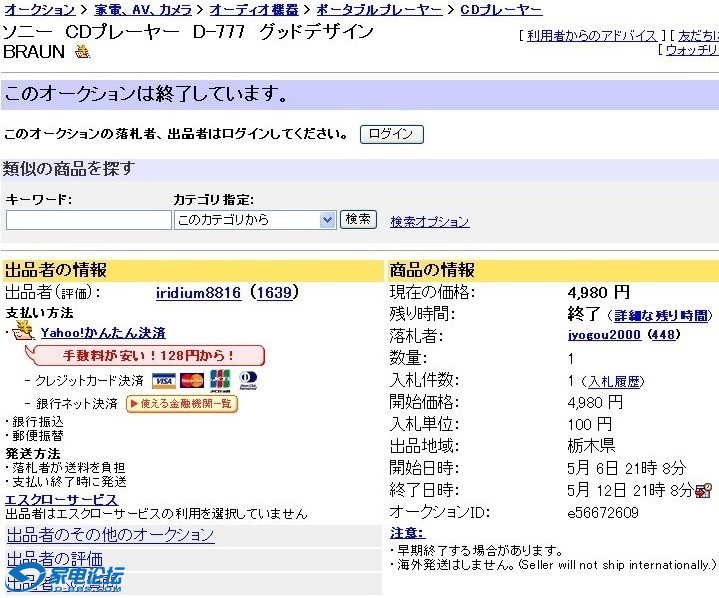This screenshot has width=719, height=598.
Task: Open the オークション breadcrumb link
Action: (39, 10)
